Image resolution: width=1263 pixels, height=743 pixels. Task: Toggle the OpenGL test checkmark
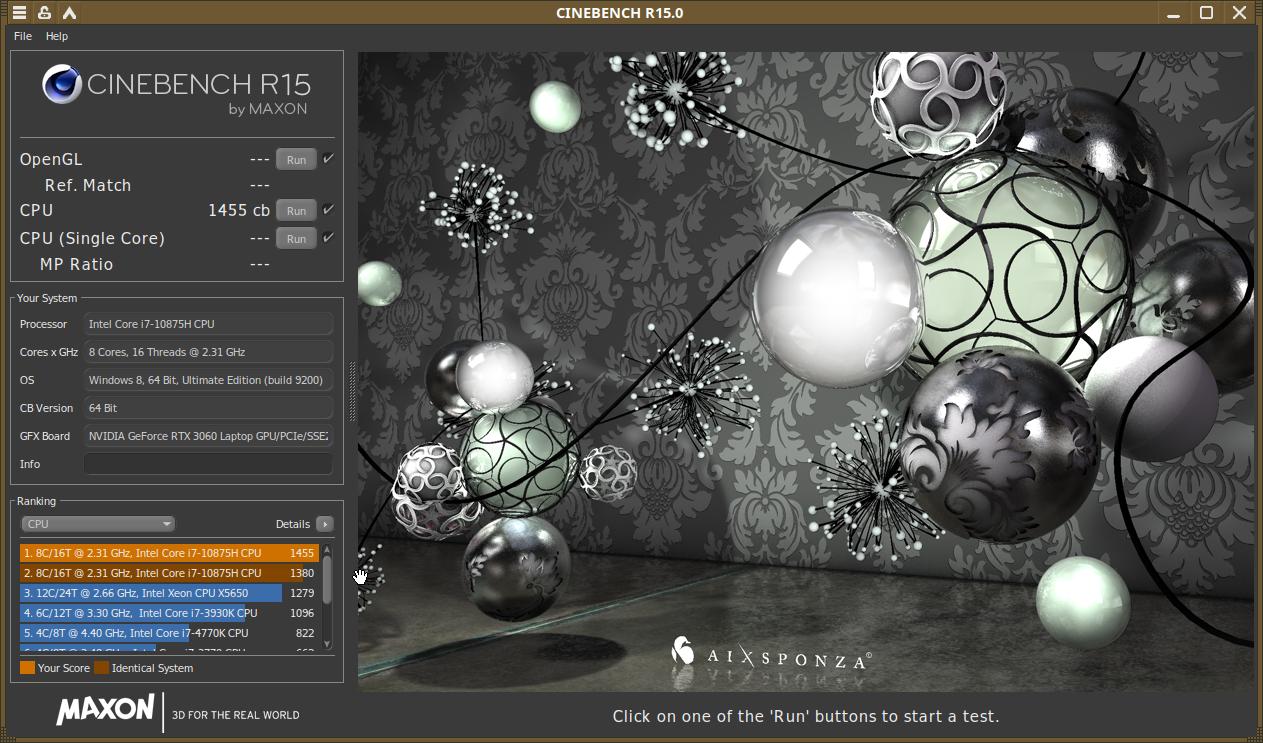(329, 159)
